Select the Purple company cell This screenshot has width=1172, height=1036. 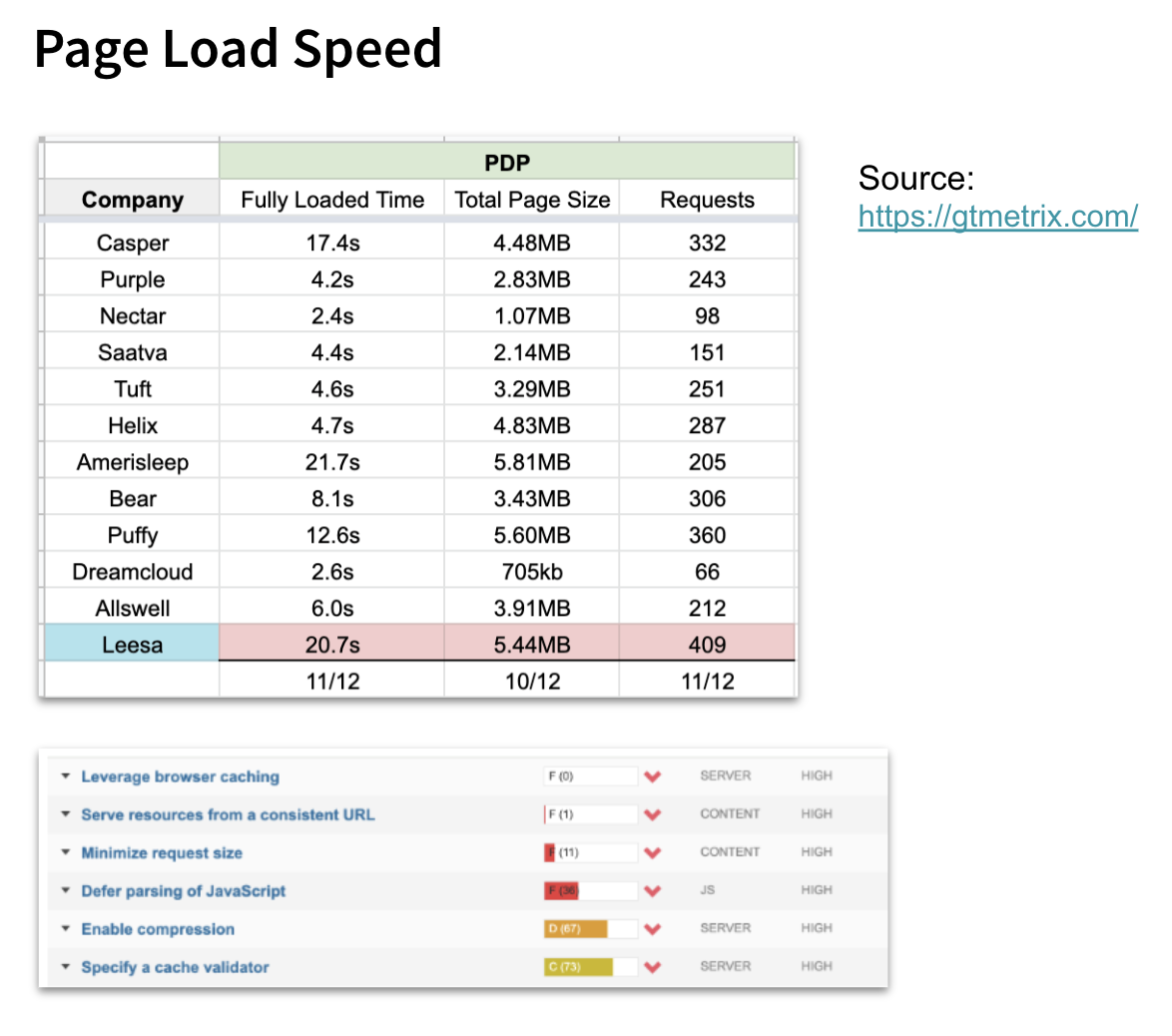pos(133,279)
